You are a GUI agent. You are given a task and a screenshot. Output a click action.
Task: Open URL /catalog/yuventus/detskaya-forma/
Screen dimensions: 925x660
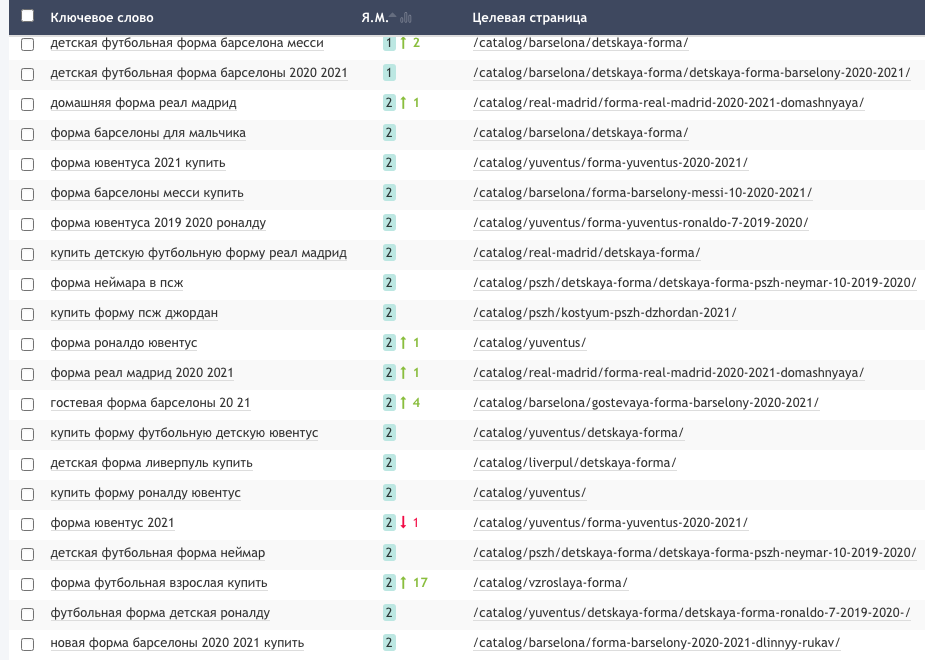pos(578,433)
